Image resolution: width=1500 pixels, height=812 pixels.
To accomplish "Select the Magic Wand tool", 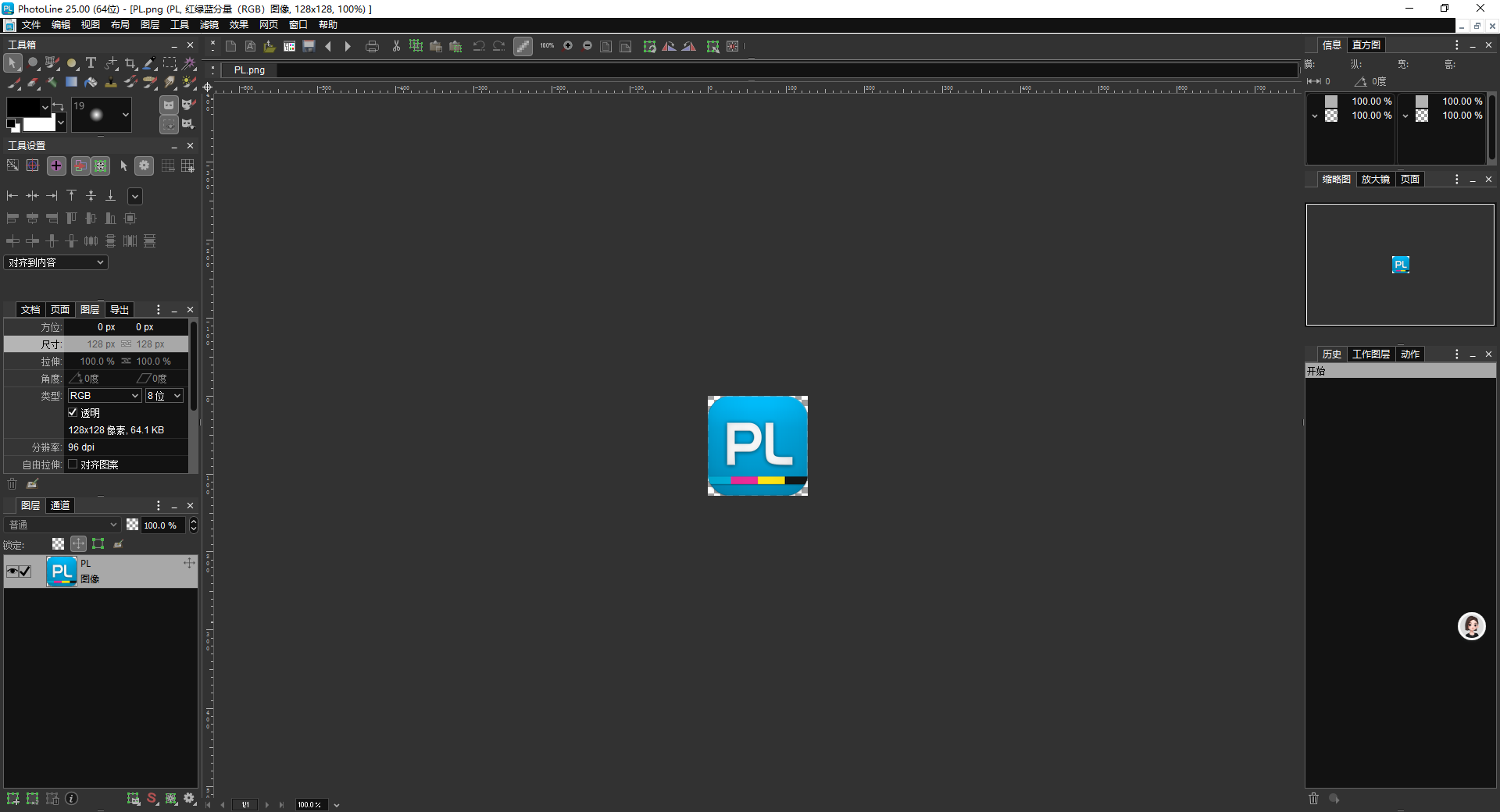I will coord(189,63).
